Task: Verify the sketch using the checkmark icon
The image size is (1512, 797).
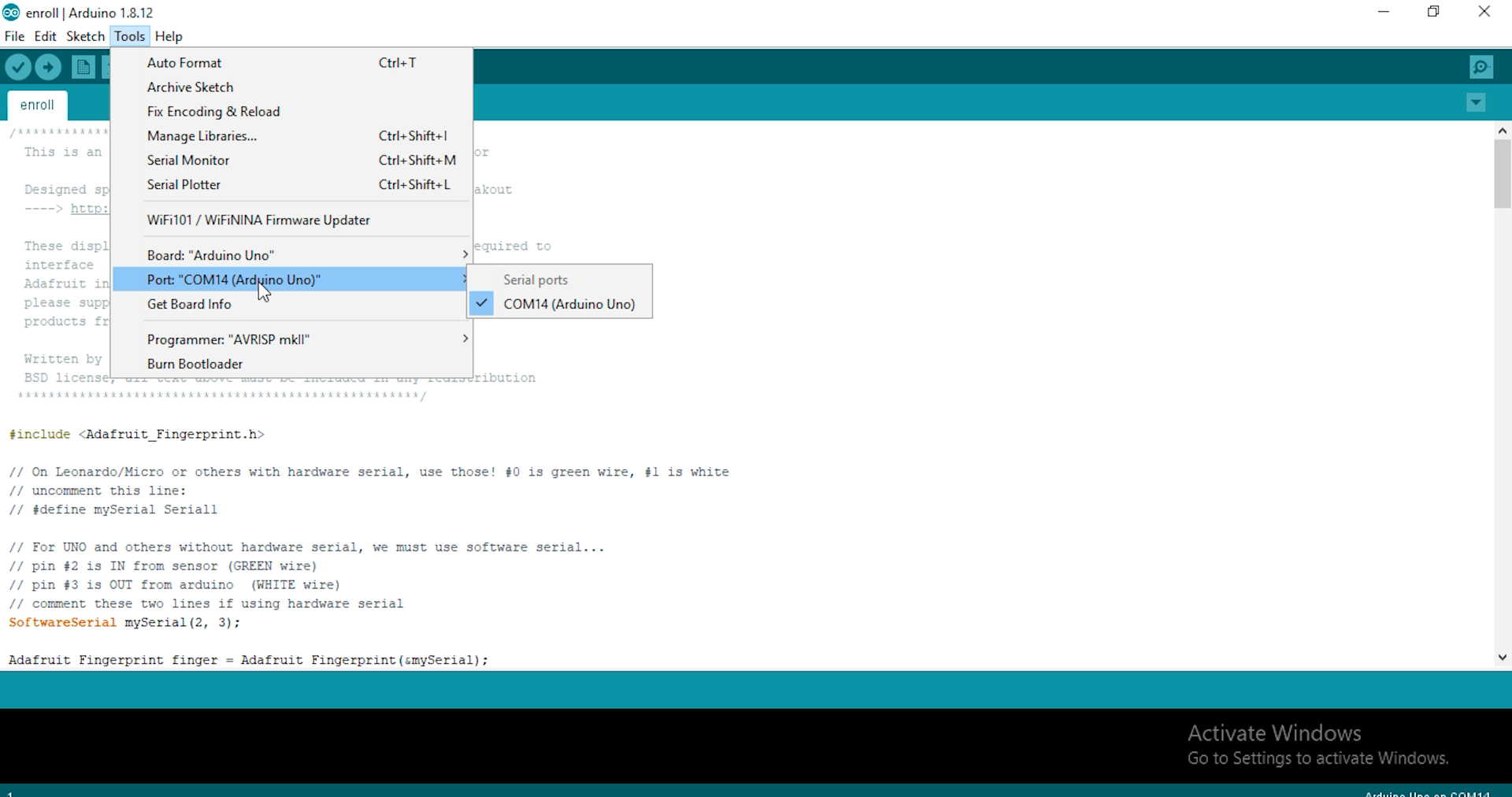Action: coord(18,67)
